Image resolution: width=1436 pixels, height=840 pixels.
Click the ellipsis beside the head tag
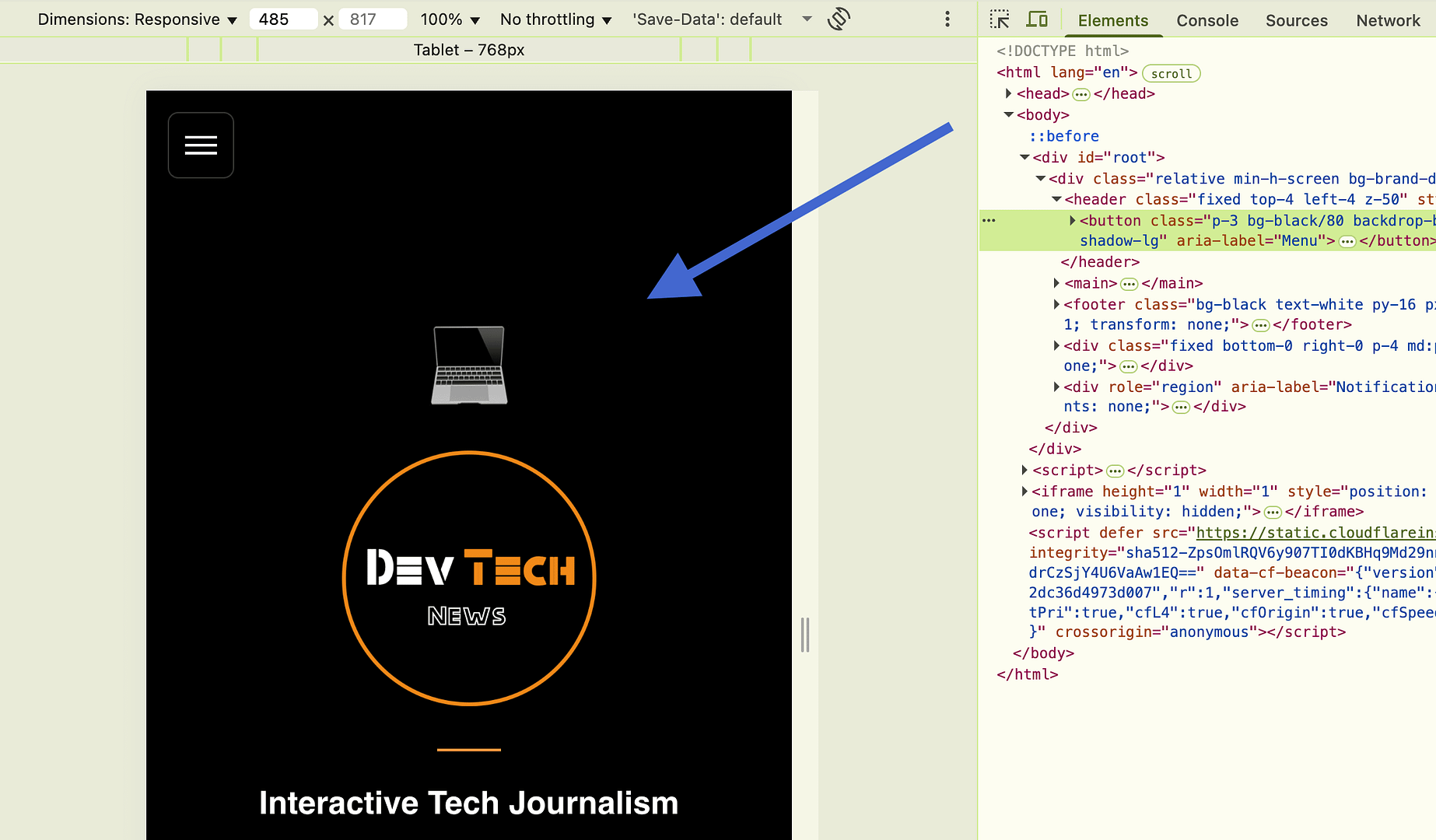1081,94
